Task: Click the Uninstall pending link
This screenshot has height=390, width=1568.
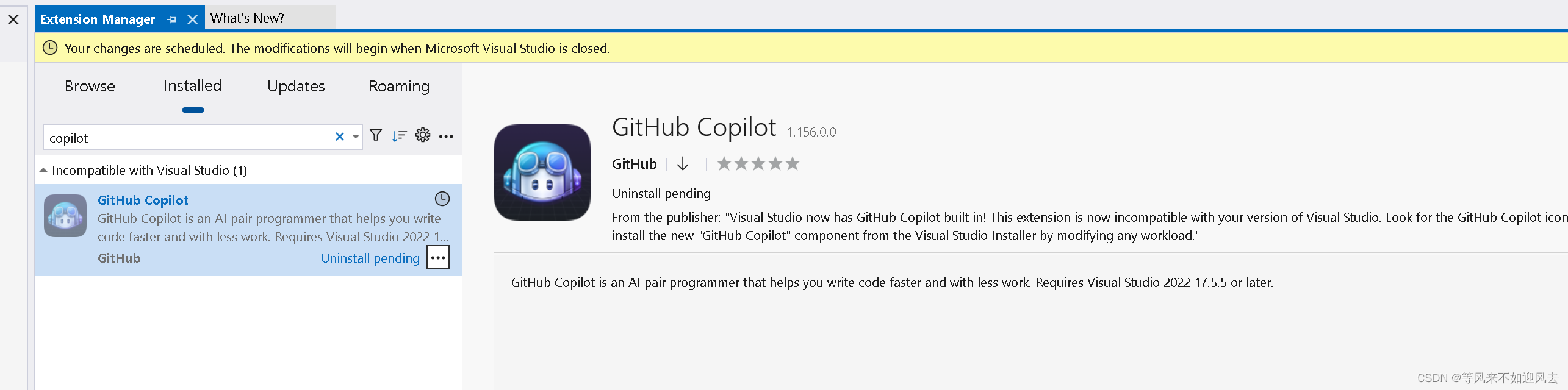Action: click(x=370, y=258)
